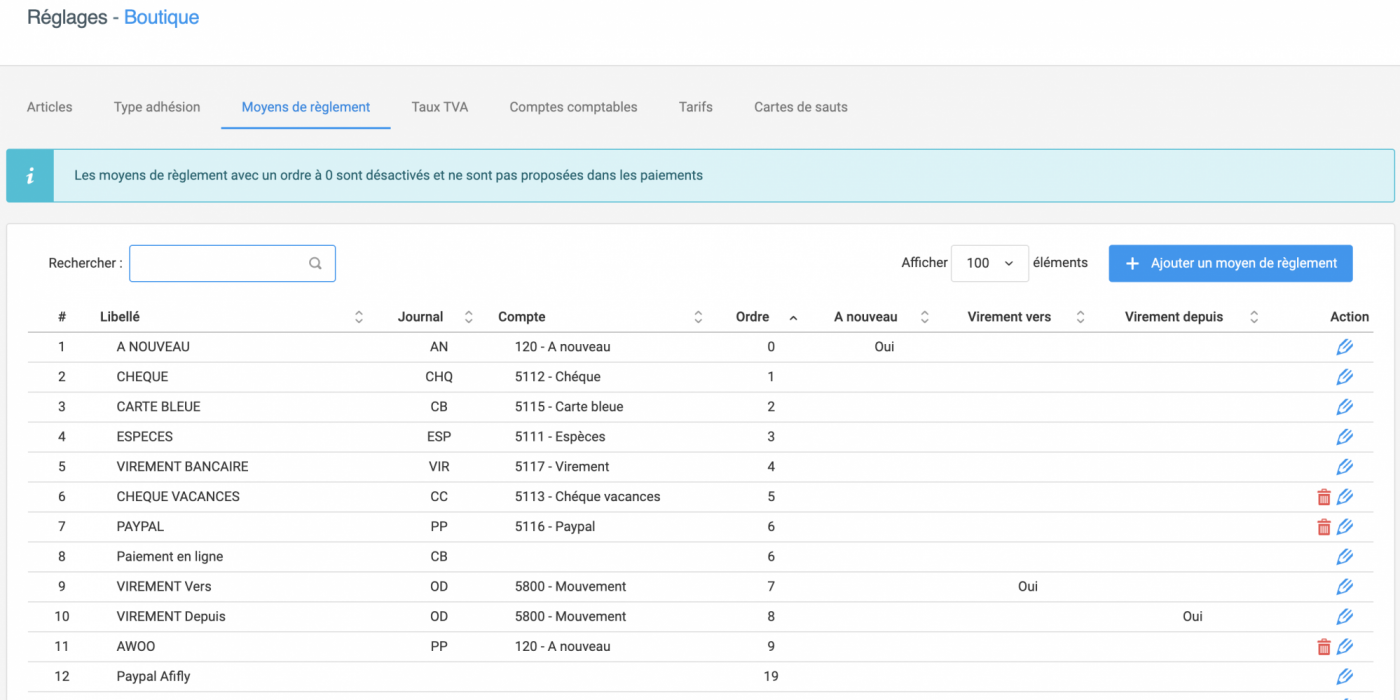
Task: Sort the table by Virement depuis column
Action: [1253, 317]
